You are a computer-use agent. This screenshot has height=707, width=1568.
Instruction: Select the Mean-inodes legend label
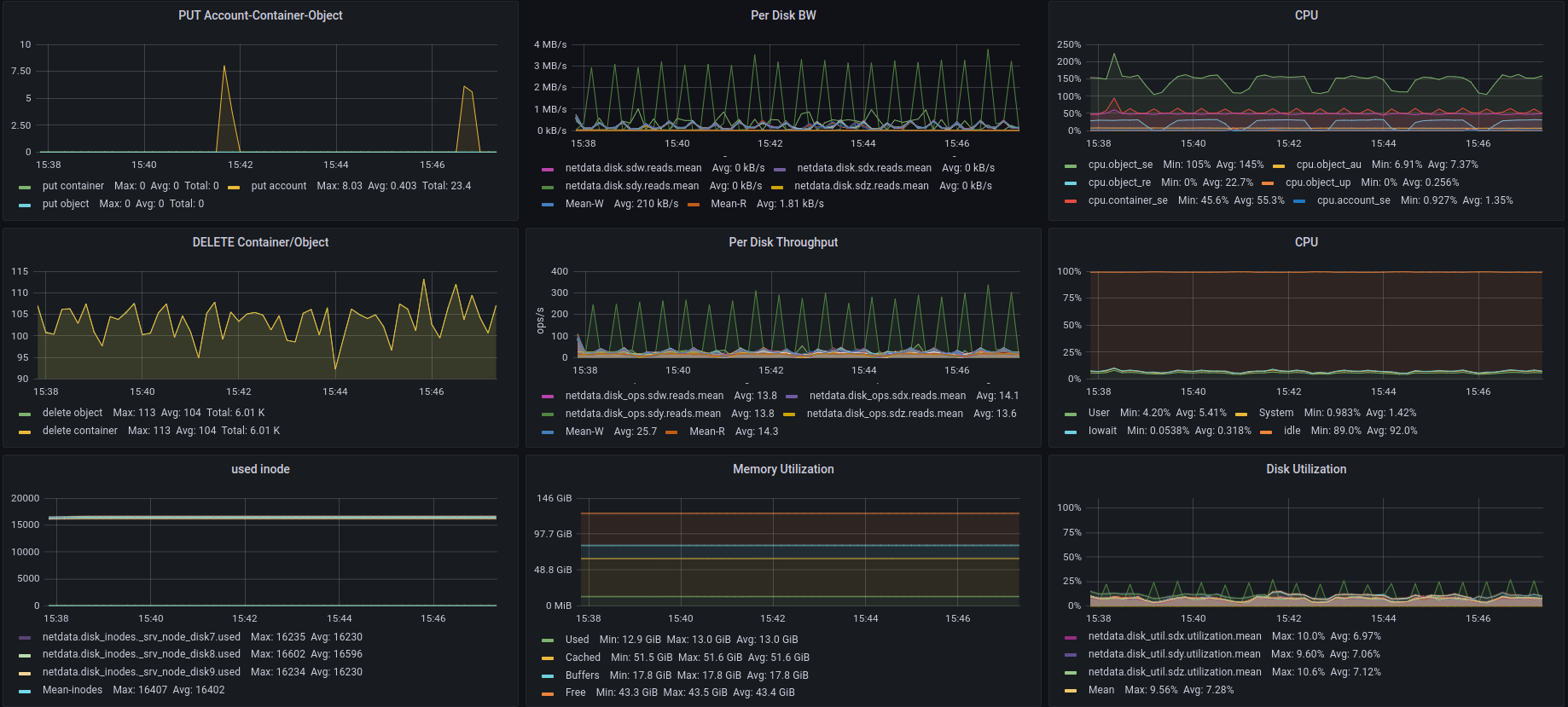73,690
